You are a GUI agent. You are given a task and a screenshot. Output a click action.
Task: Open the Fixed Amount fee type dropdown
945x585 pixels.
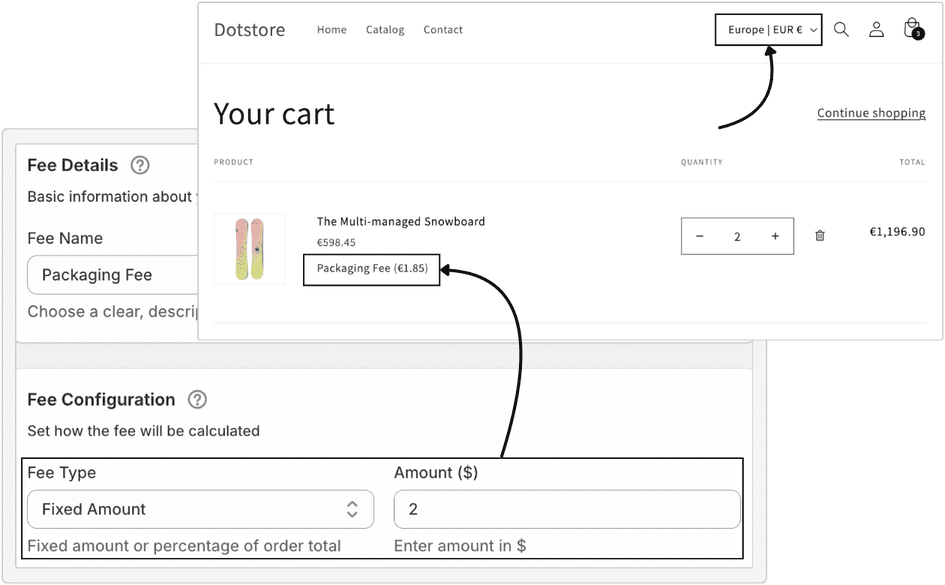click(x=200, y=509)
